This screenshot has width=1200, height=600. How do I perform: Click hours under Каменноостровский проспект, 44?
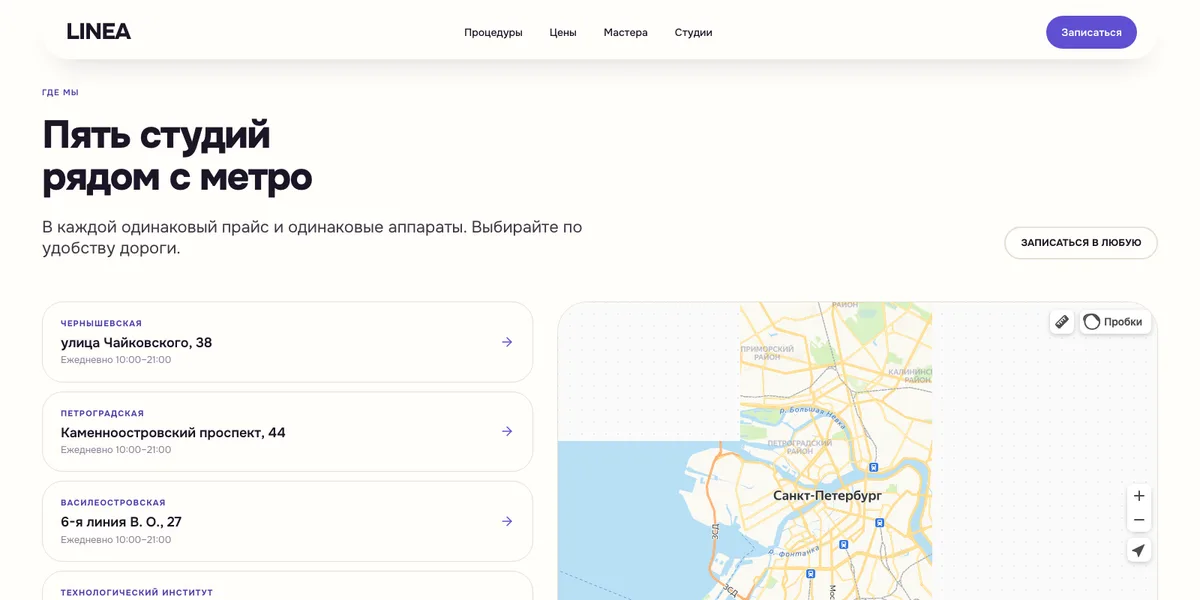pyautogui.click(x=116, y=450)
